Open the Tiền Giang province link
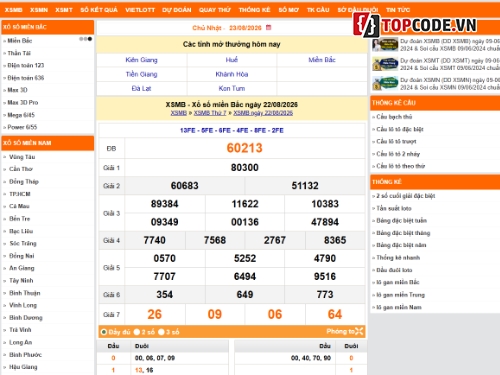The height and width of the screenshot is (375, 500). (x=141, y=74)
